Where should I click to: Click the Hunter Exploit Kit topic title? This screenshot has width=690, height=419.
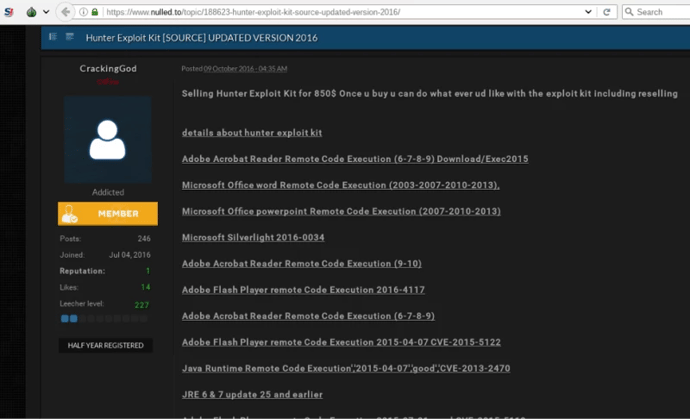point(202,38)
